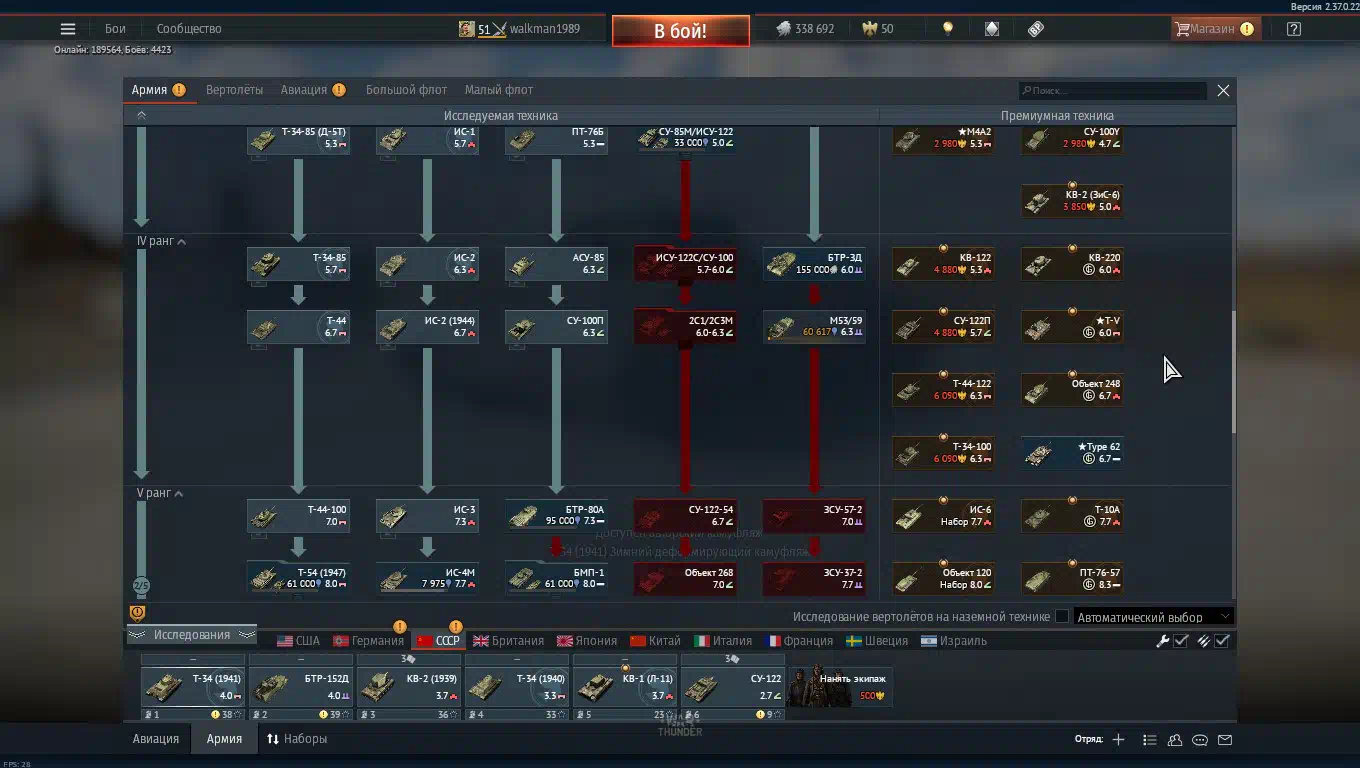Viewport: 1360px width, 768px height.
Task: Select the ИС-3 heavy tank
Action: [427, 516]
